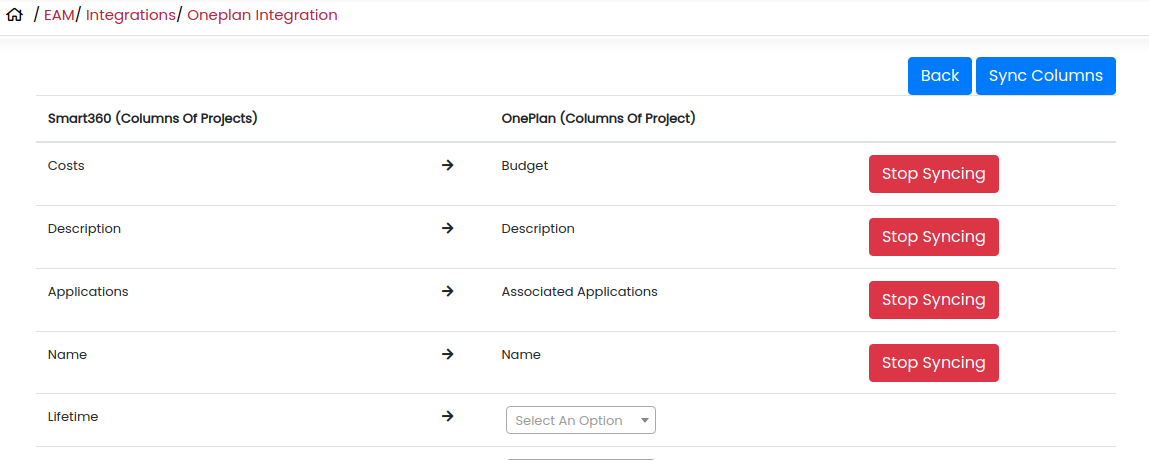Open the Integrations breadcrumb link
Viewport: 1149px width, 460px height.
click(x=130, y=15)
